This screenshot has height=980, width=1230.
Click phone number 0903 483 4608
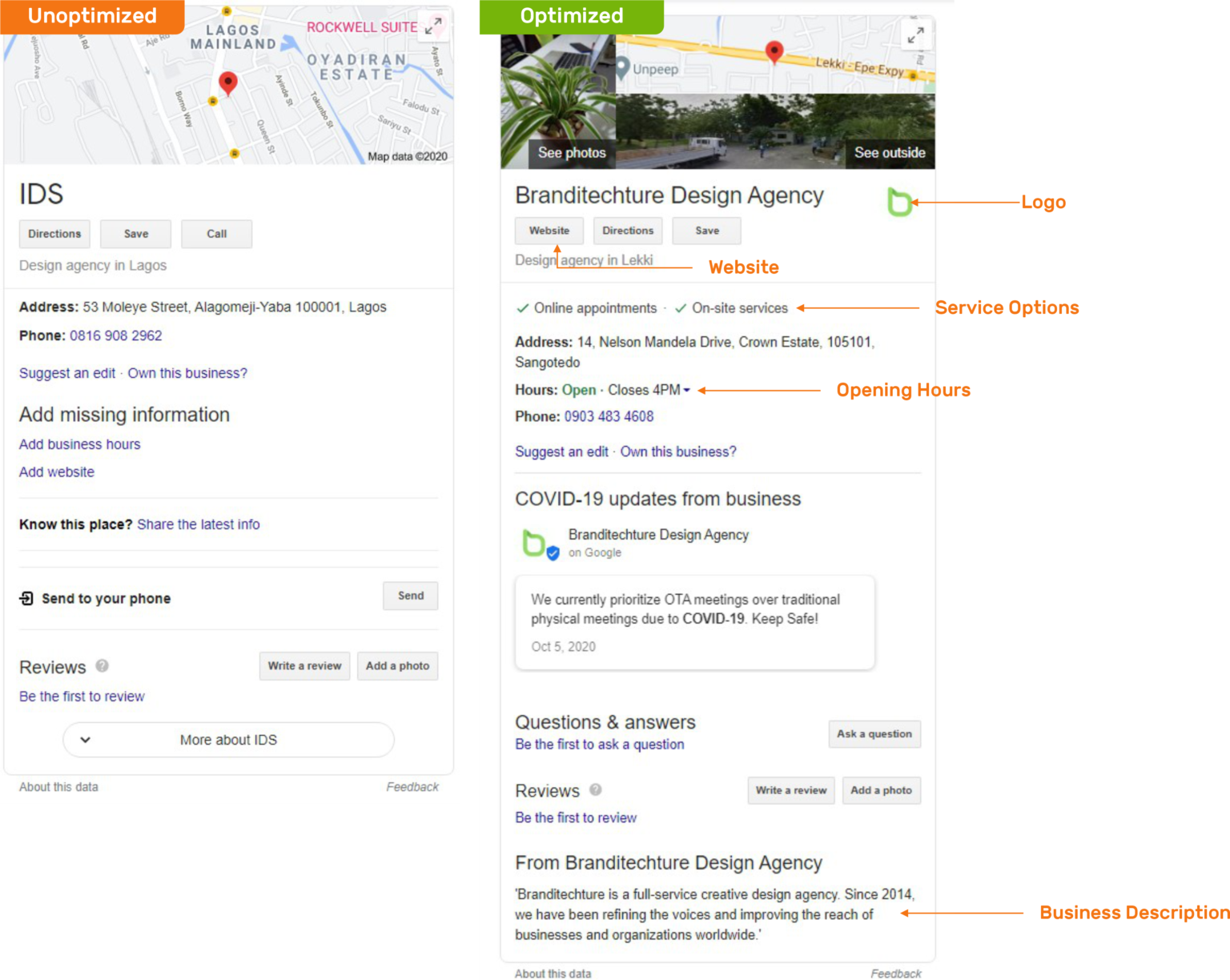pos(609,416)
